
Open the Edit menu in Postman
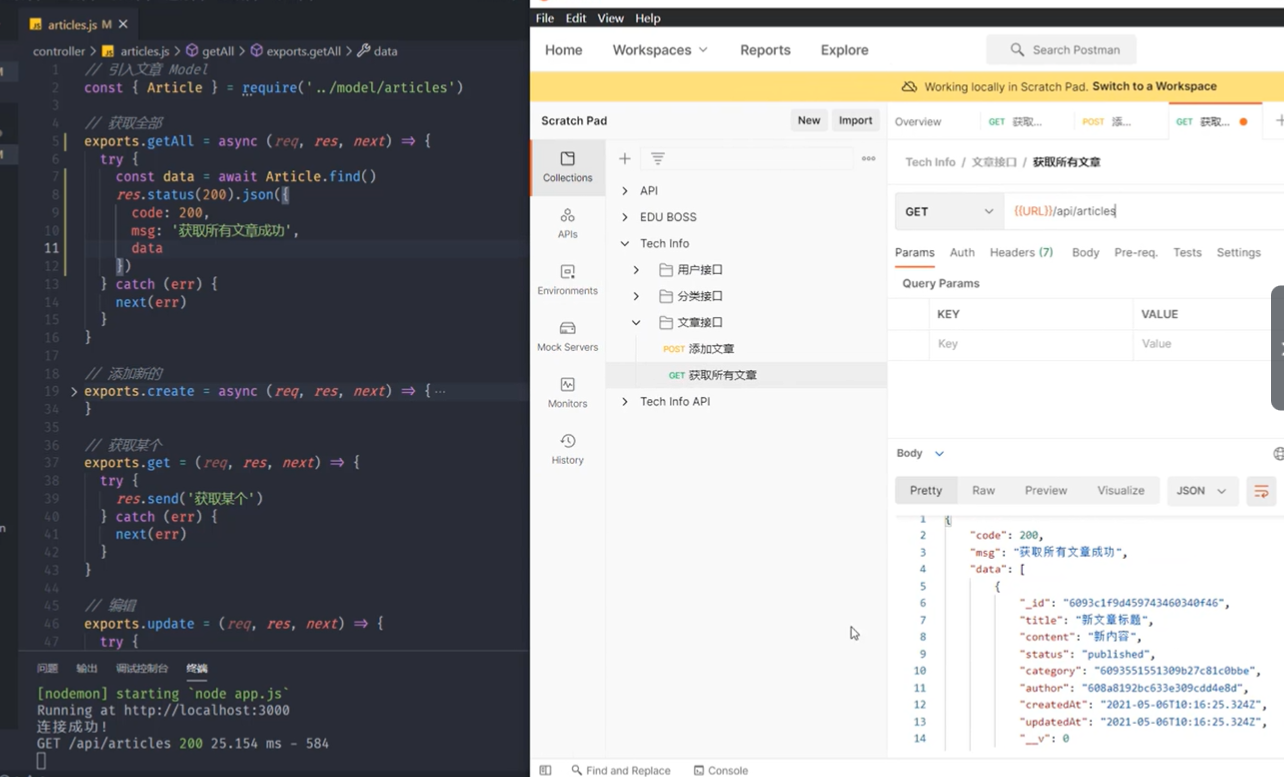[x=576, y=18]
